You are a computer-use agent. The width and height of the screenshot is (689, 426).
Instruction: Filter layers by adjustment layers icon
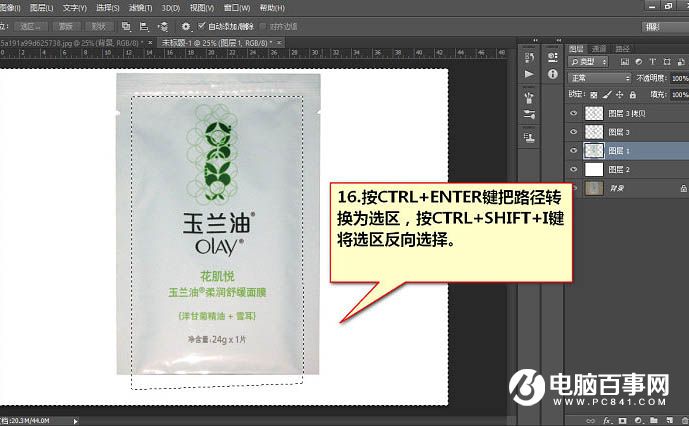(x=638, y=62)
